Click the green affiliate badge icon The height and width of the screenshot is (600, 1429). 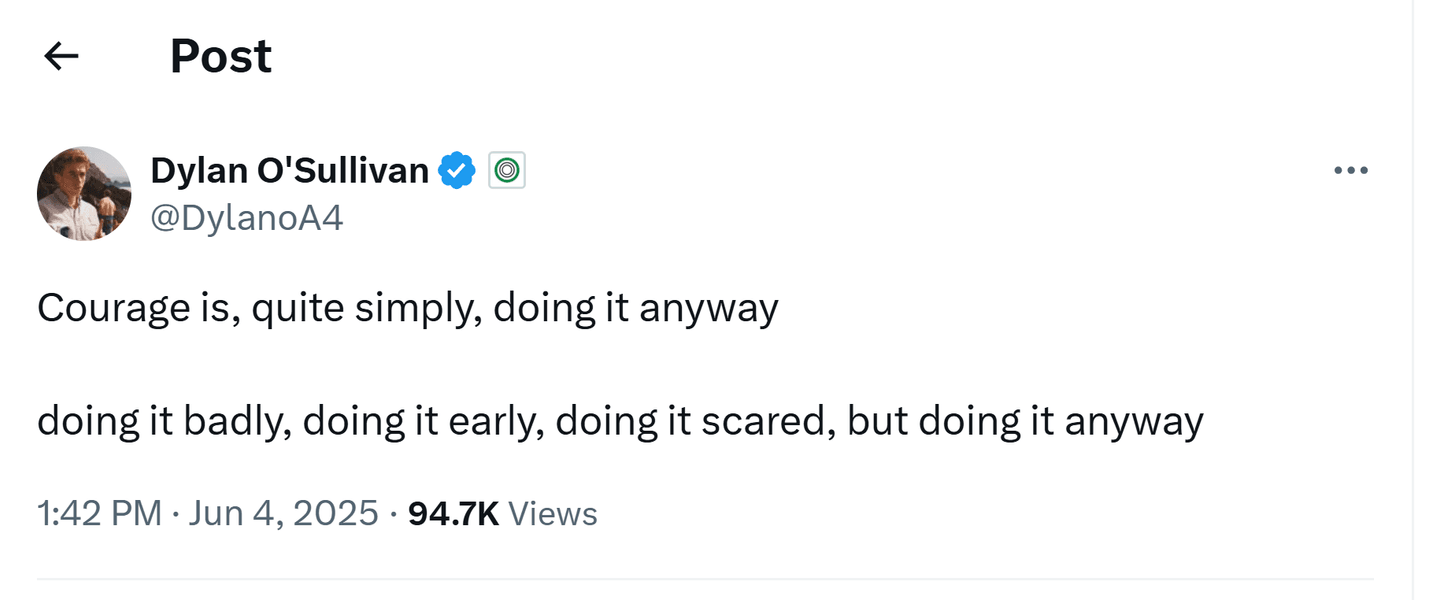pyautogui.click(x=507, y=172)
